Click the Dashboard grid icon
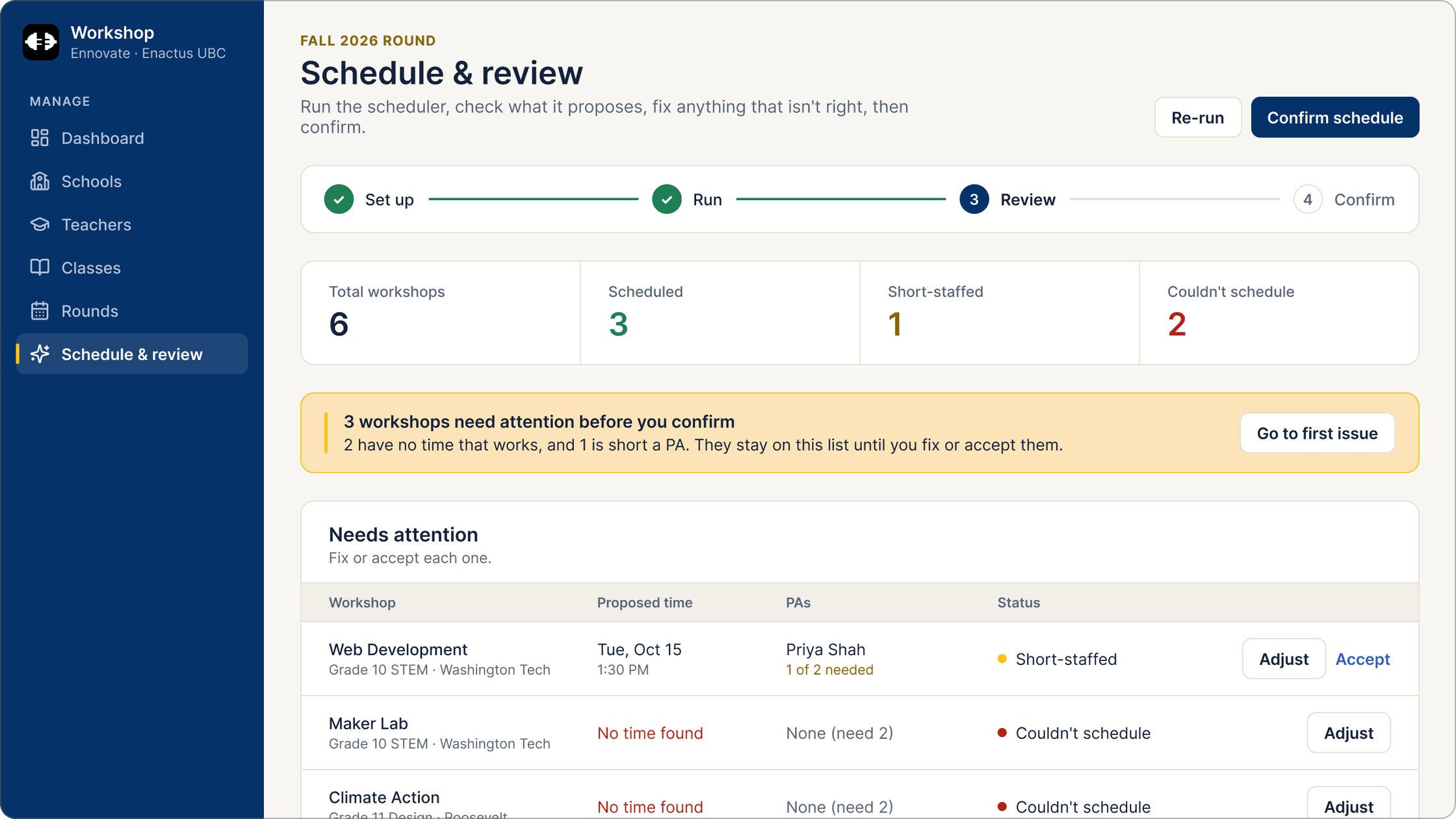The image size is (1456, 819). pos(40,138)
